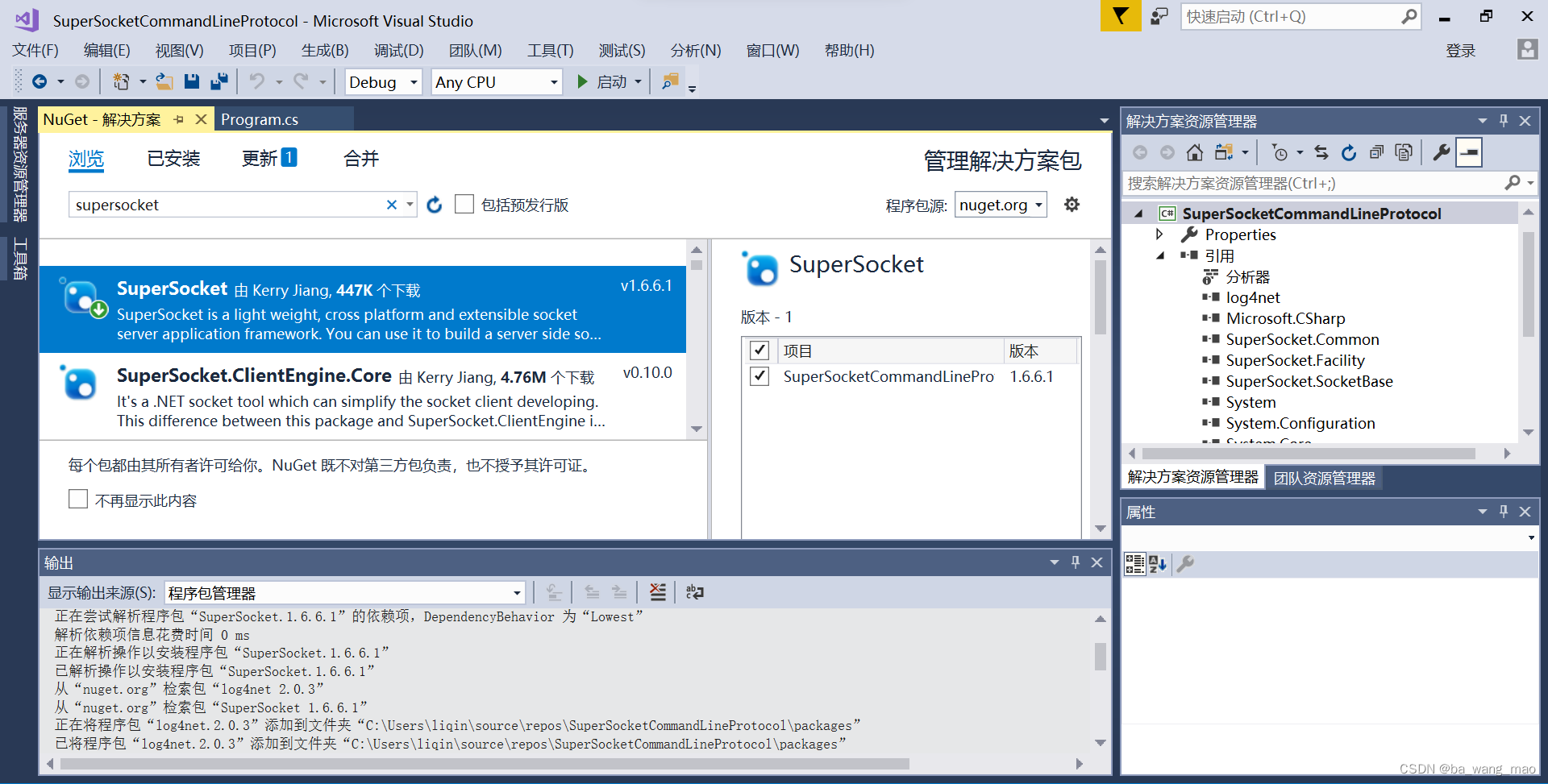Click the green Start debugging arrow
1548x784 pixels.
[x=582, y=81]
